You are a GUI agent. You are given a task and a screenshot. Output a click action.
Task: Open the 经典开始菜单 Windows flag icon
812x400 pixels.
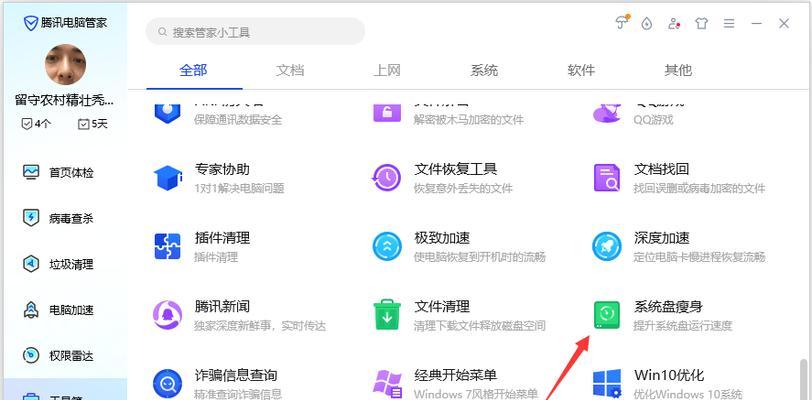387,384
